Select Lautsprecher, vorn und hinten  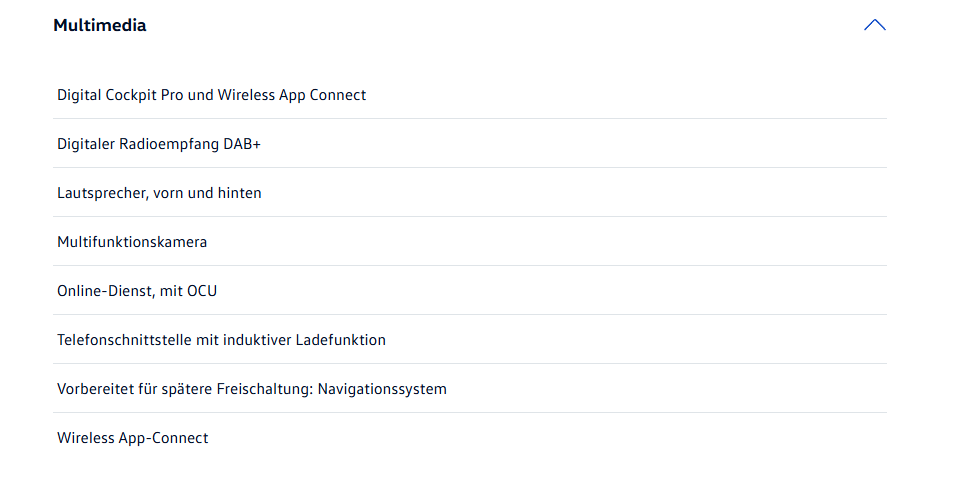pyautogui.click(x=159, y=193)
